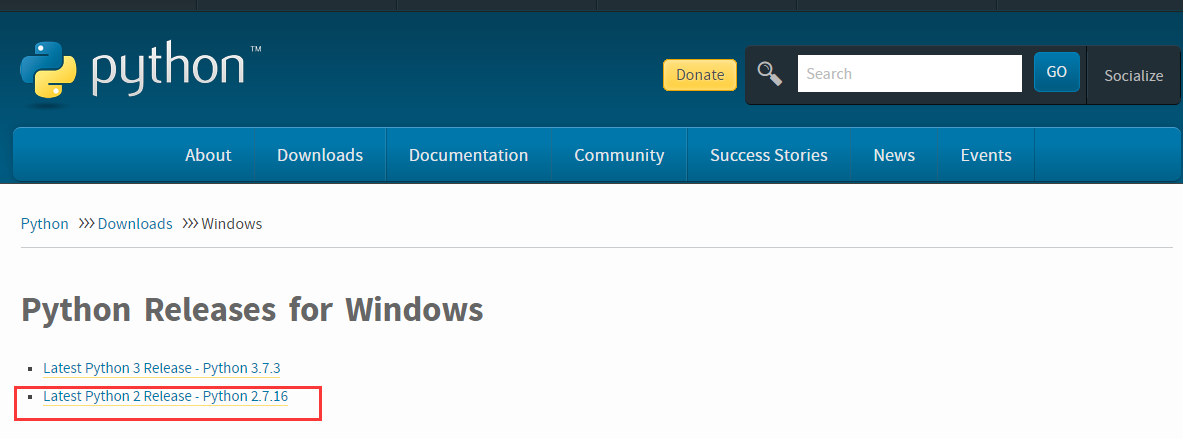Open the Events navigation menu
Screen dimensions: 1183x439
pyautogui.click(x=986, y=155)
